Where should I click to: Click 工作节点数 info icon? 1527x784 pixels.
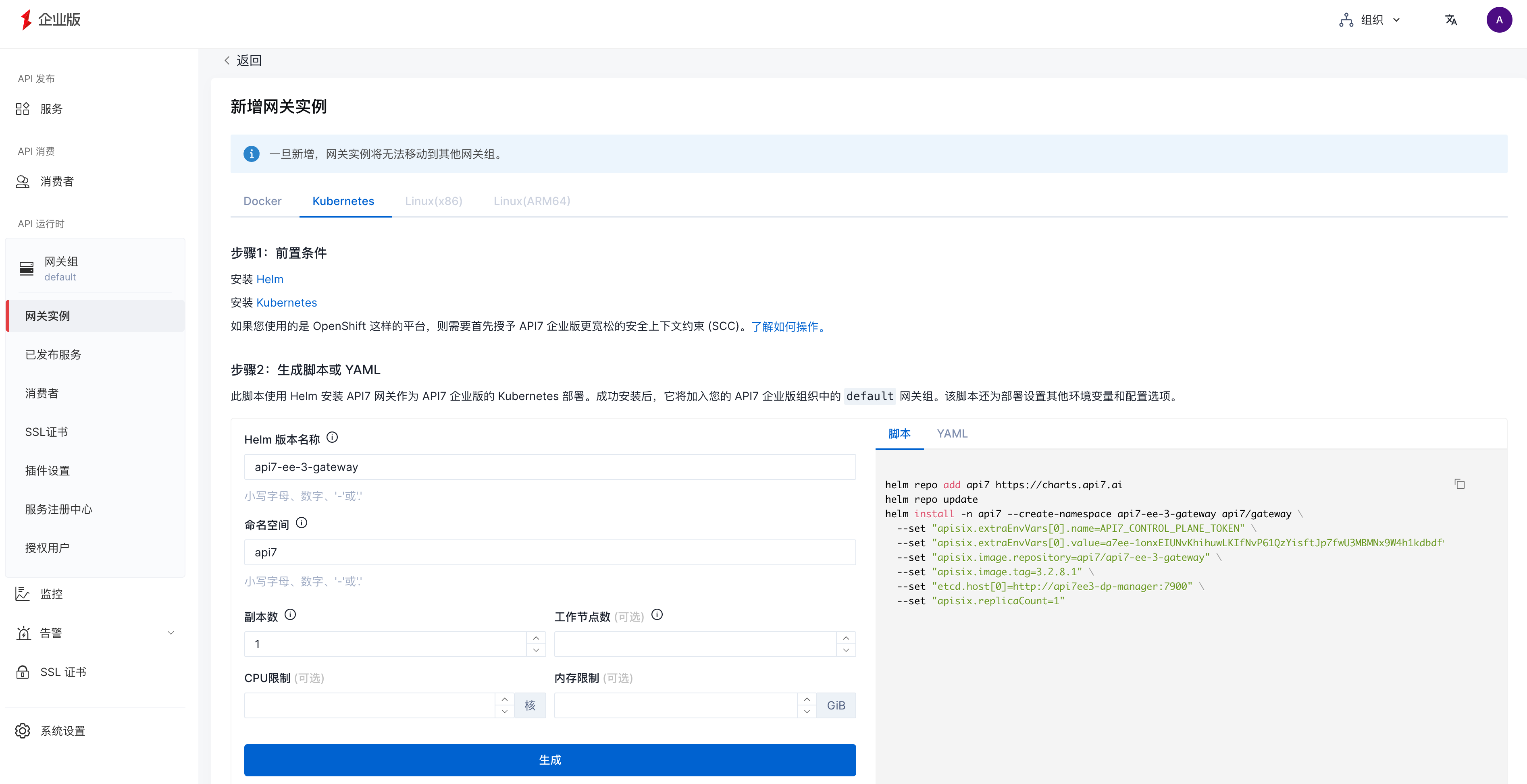[657, 615]
